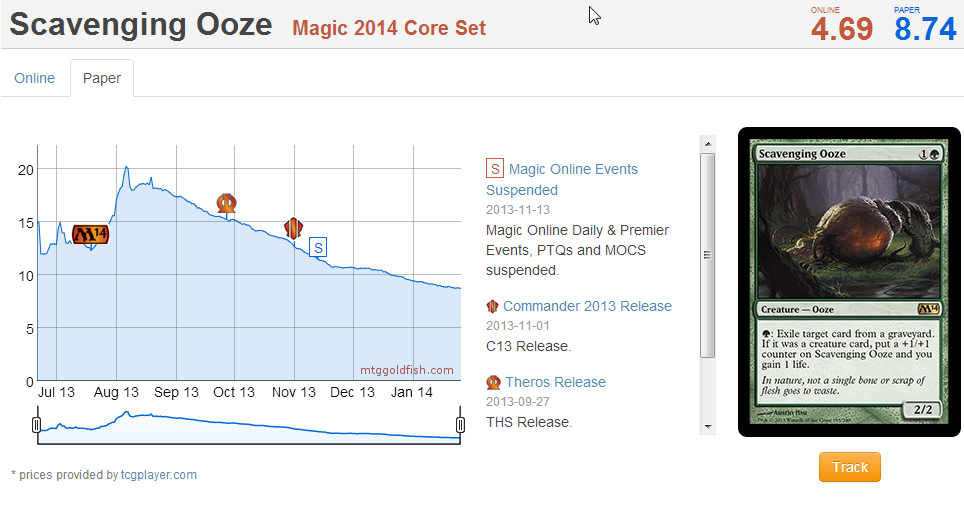Click the Scavenging Ooze card image
This screenshot has height=518, width=964.
[849, 282]
